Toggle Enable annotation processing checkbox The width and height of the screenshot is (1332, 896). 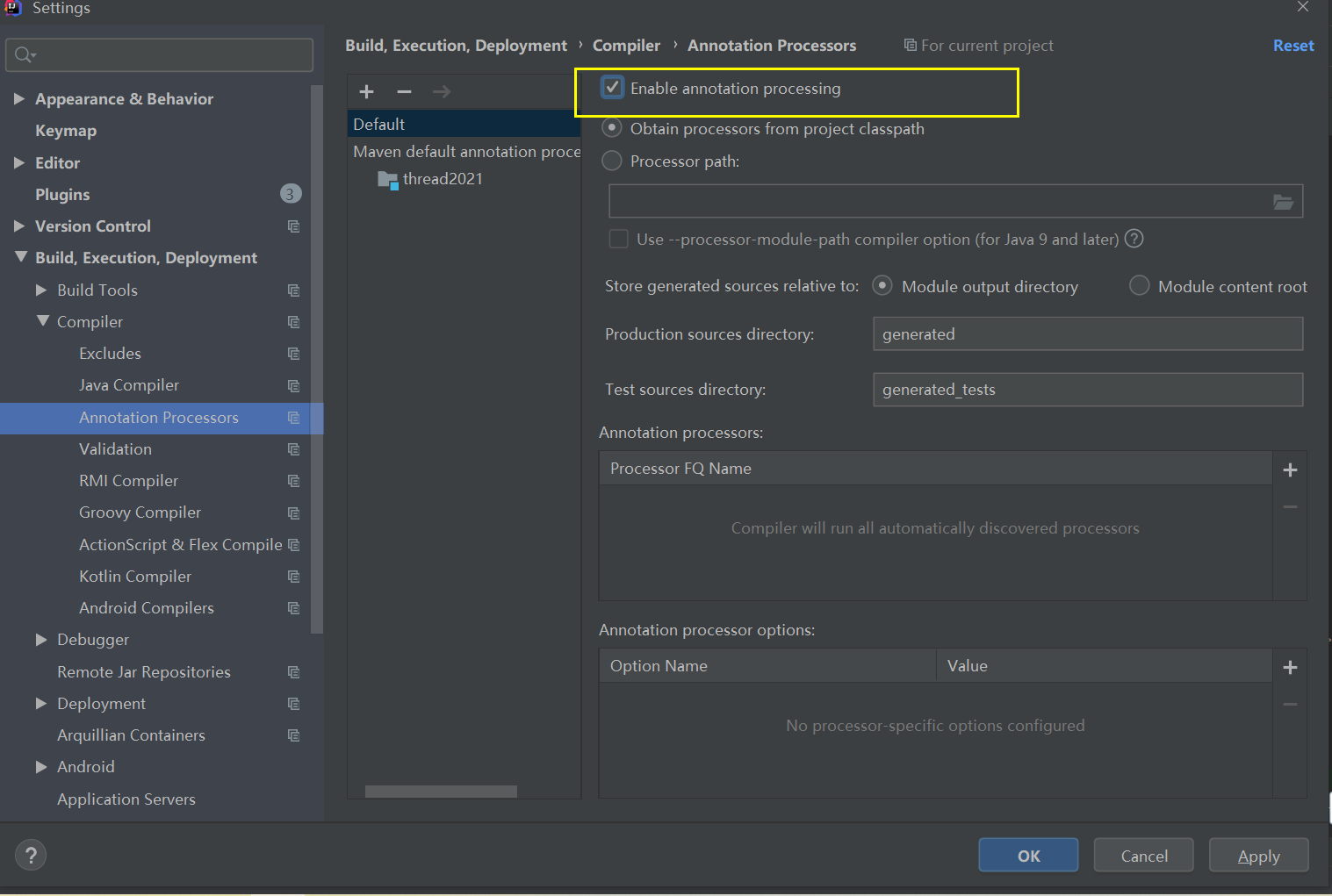coord(612,88)
